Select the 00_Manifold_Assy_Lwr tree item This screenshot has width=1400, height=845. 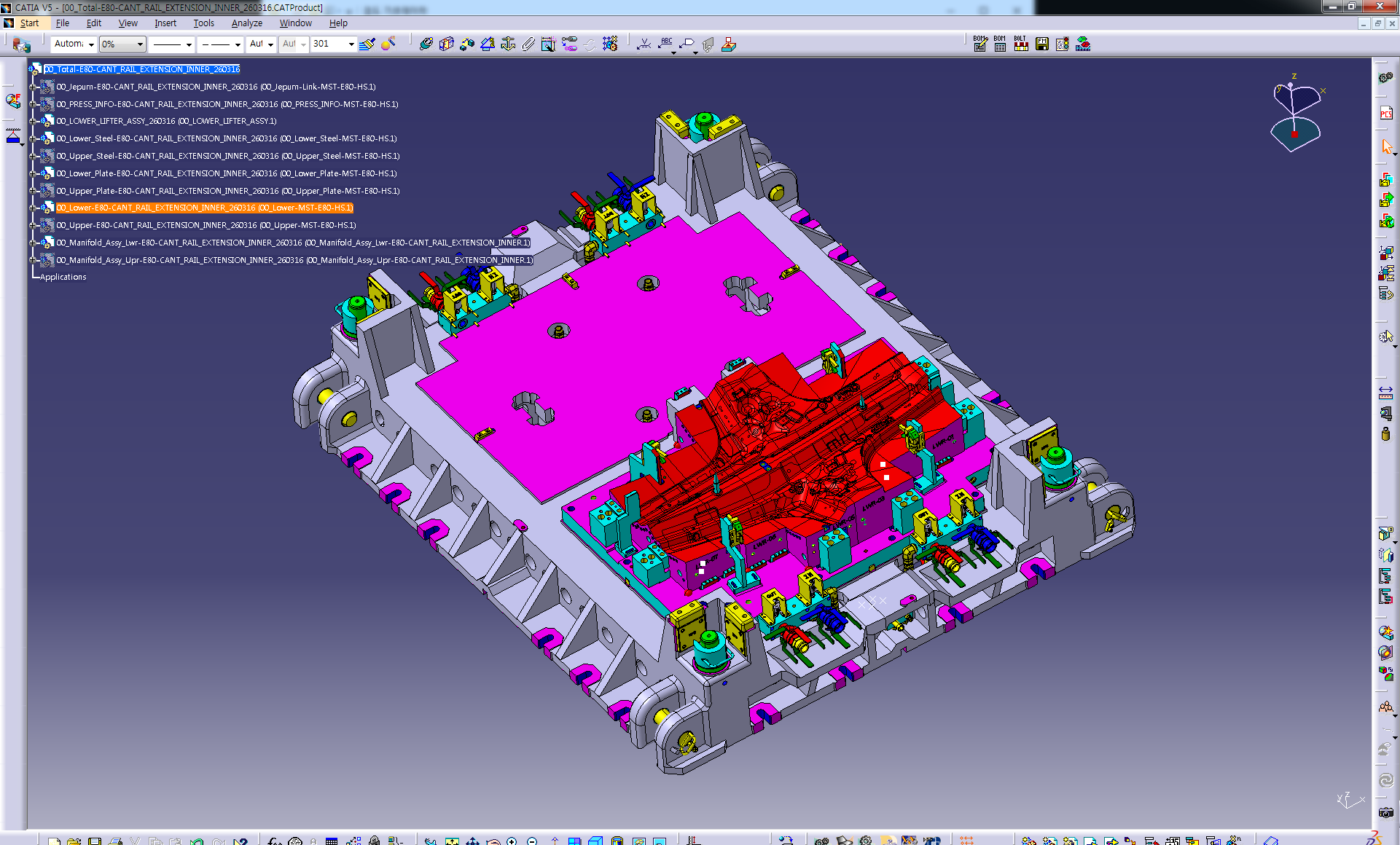(293, 243)
